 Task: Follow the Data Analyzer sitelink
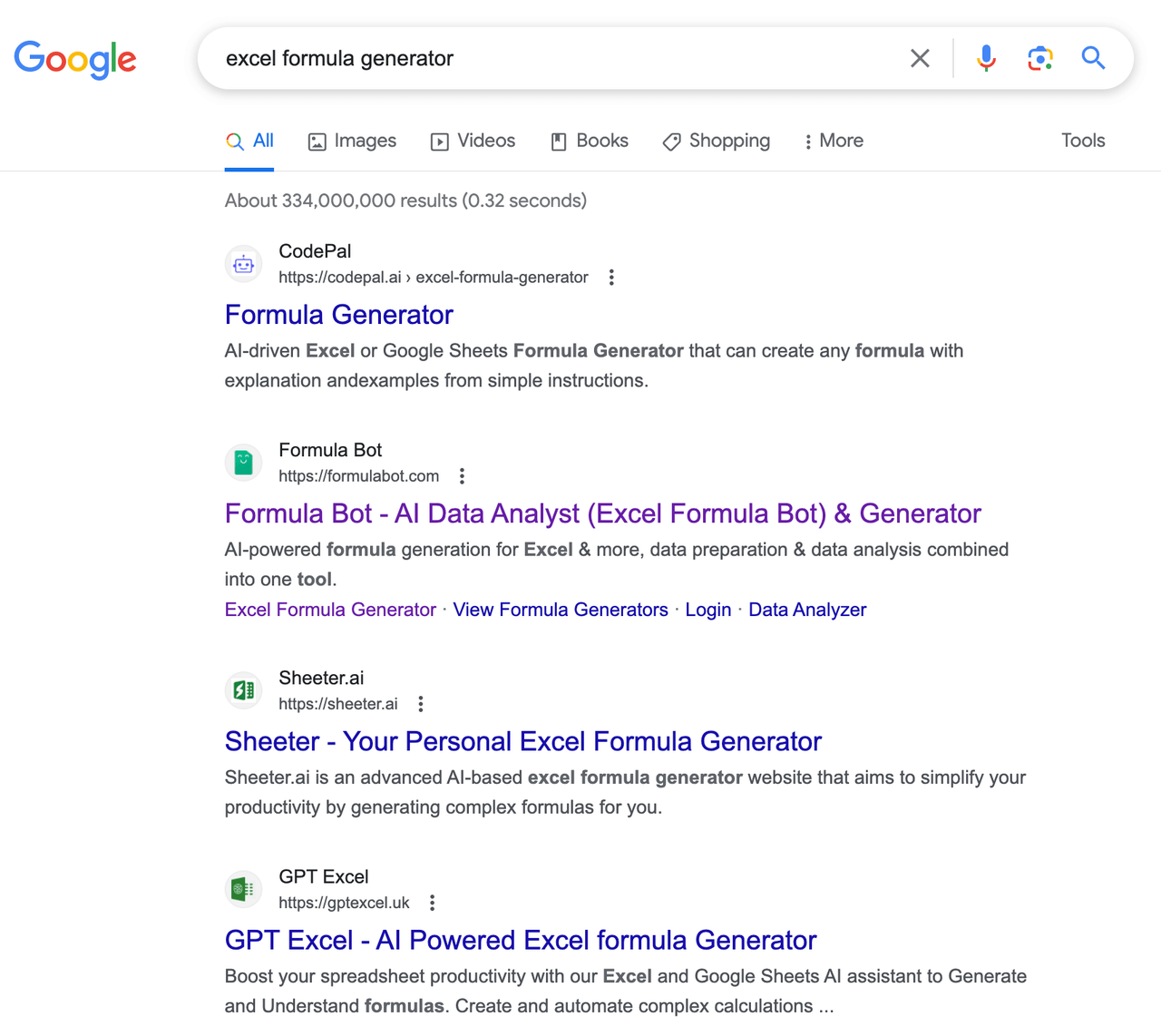coord(807,610)
